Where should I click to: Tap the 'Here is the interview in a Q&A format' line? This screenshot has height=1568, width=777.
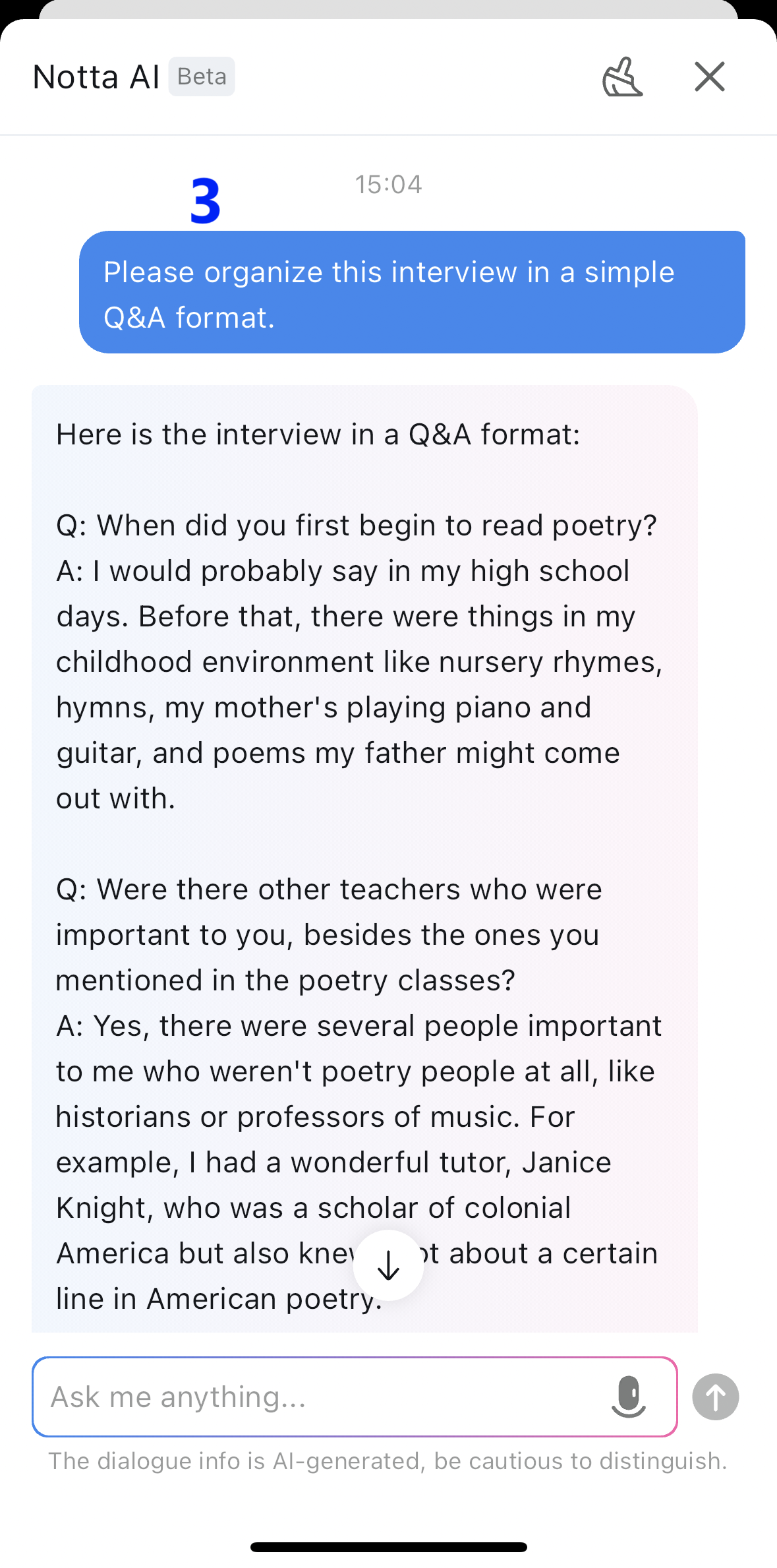(318, 435)
